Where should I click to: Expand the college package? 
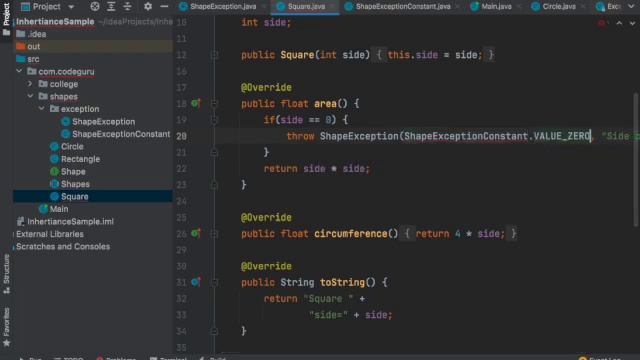click(x=30, y=84)
